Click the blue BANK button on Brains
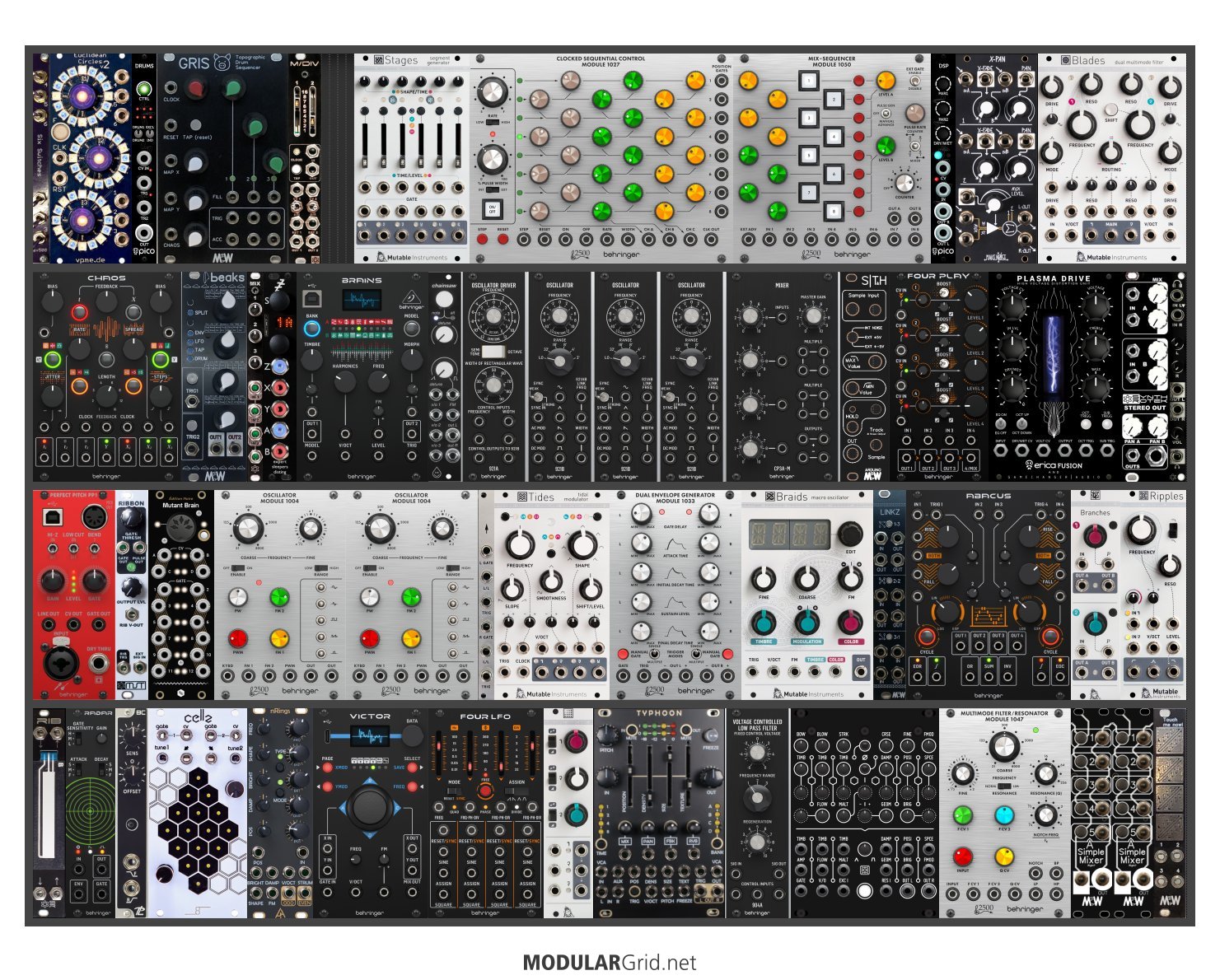1220x980 pixels. coord(311,329)
